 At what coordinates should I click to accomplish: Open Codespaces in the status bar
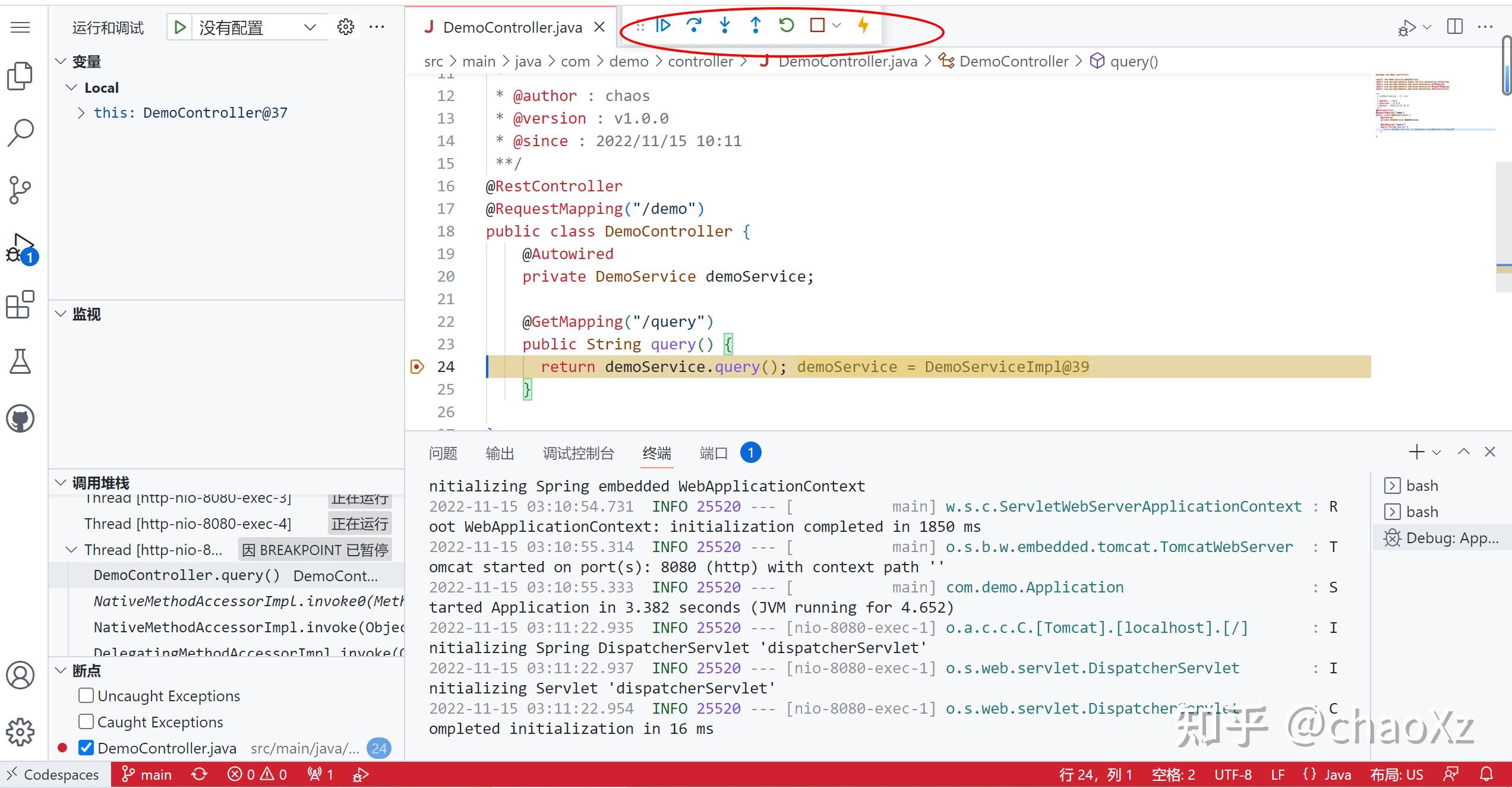point(53,774)
